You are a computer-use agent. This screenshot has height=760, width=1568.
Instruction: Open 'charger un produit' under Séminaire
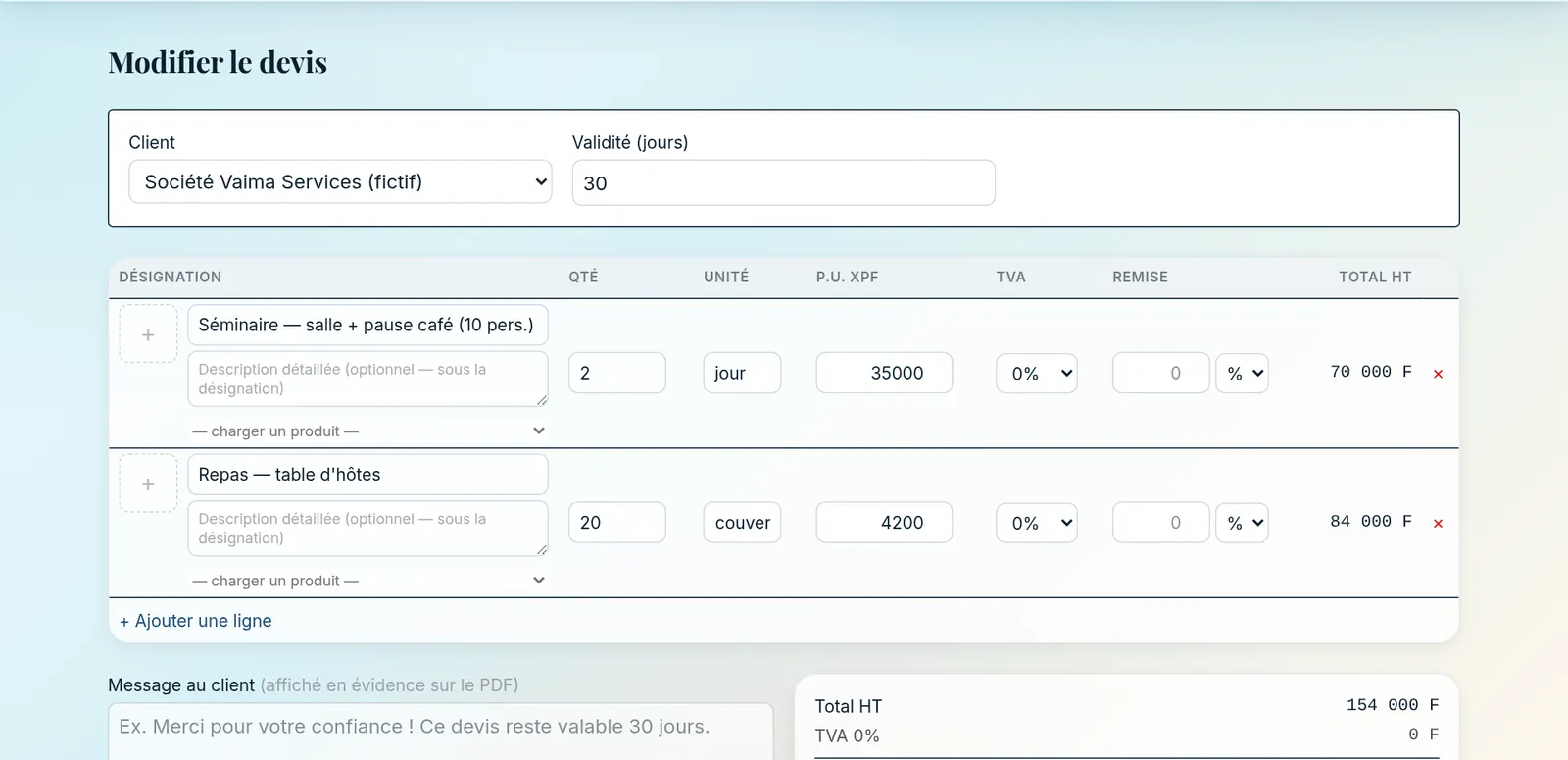367,431
